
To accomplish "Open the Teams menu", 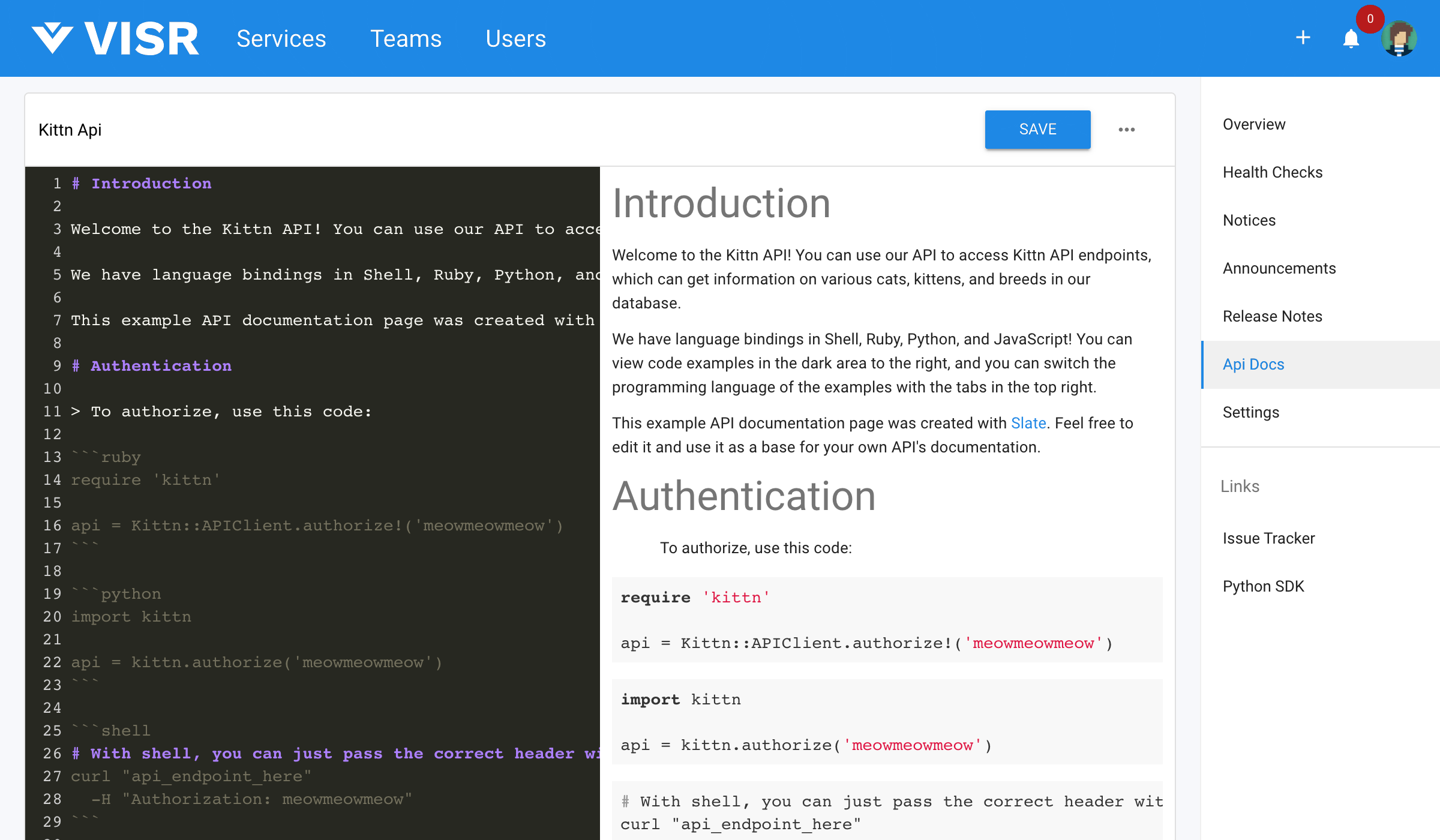I will [x=406, y=38].
